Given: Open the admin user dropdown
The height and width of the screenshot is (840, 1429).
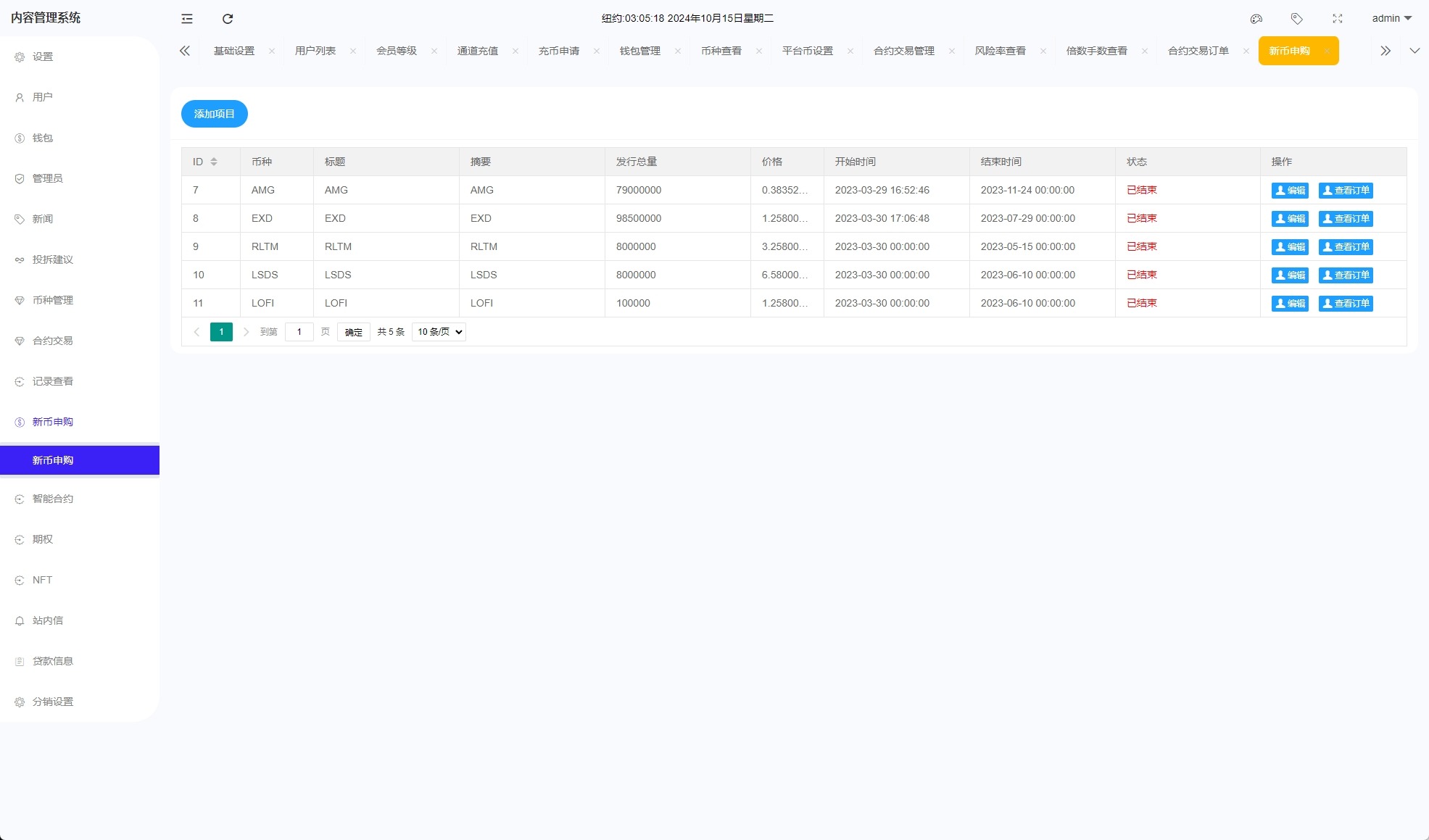Looking at the screenshot, I should (x=1391, y=18).
